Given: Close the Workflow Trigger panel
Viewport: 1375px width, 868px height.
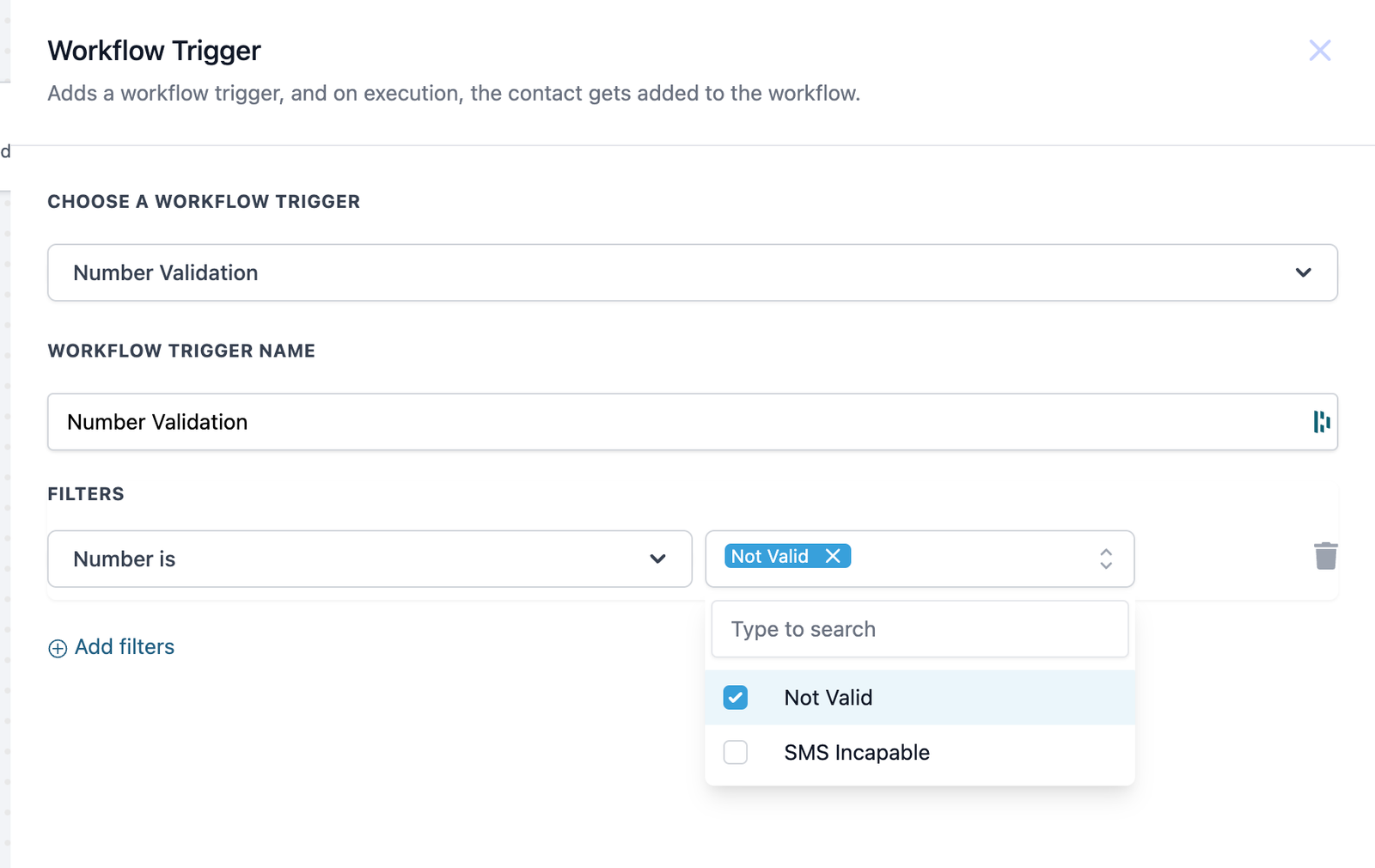Looking at the screenshot, I should (x=1319, y=51).
